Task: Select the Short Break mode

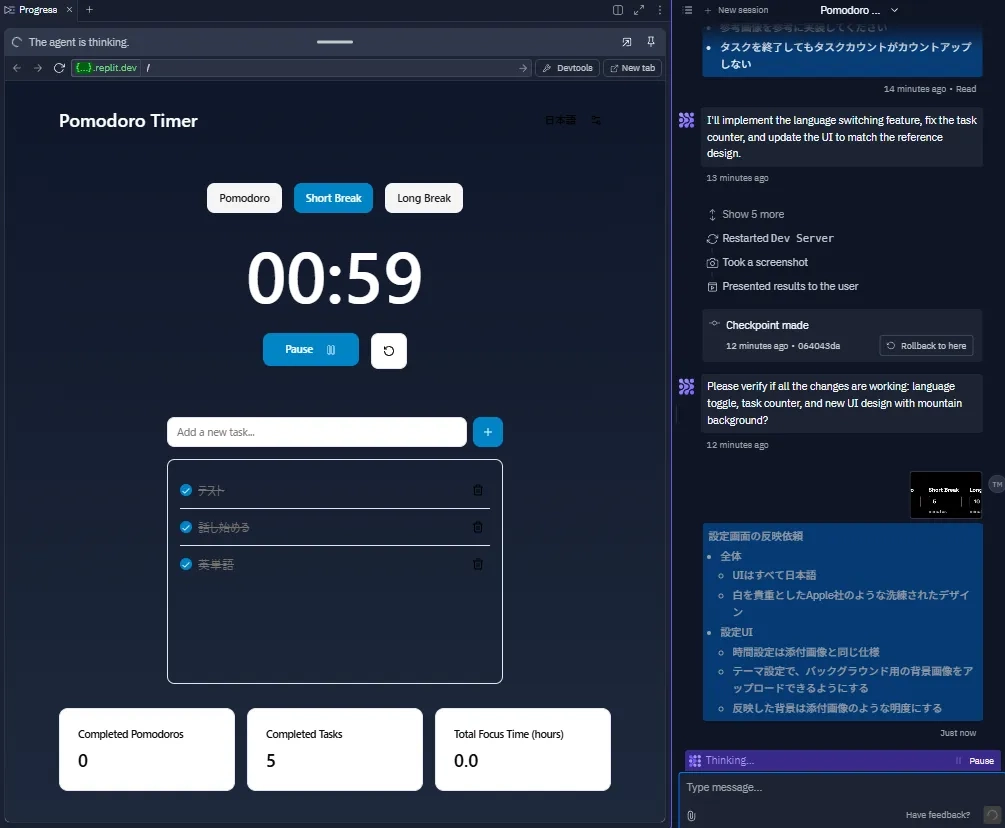Action: click(333, 198)
